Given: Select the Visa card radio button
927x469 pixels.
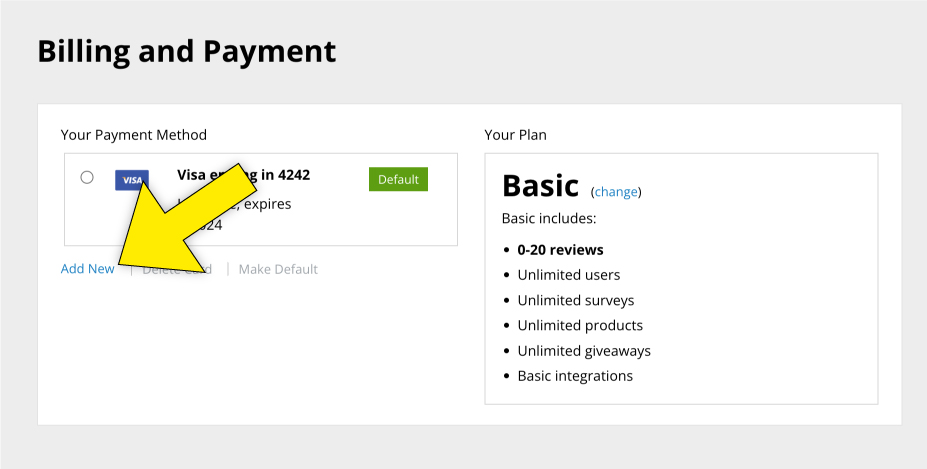Looking at the screenshot, I should (87, 177).
